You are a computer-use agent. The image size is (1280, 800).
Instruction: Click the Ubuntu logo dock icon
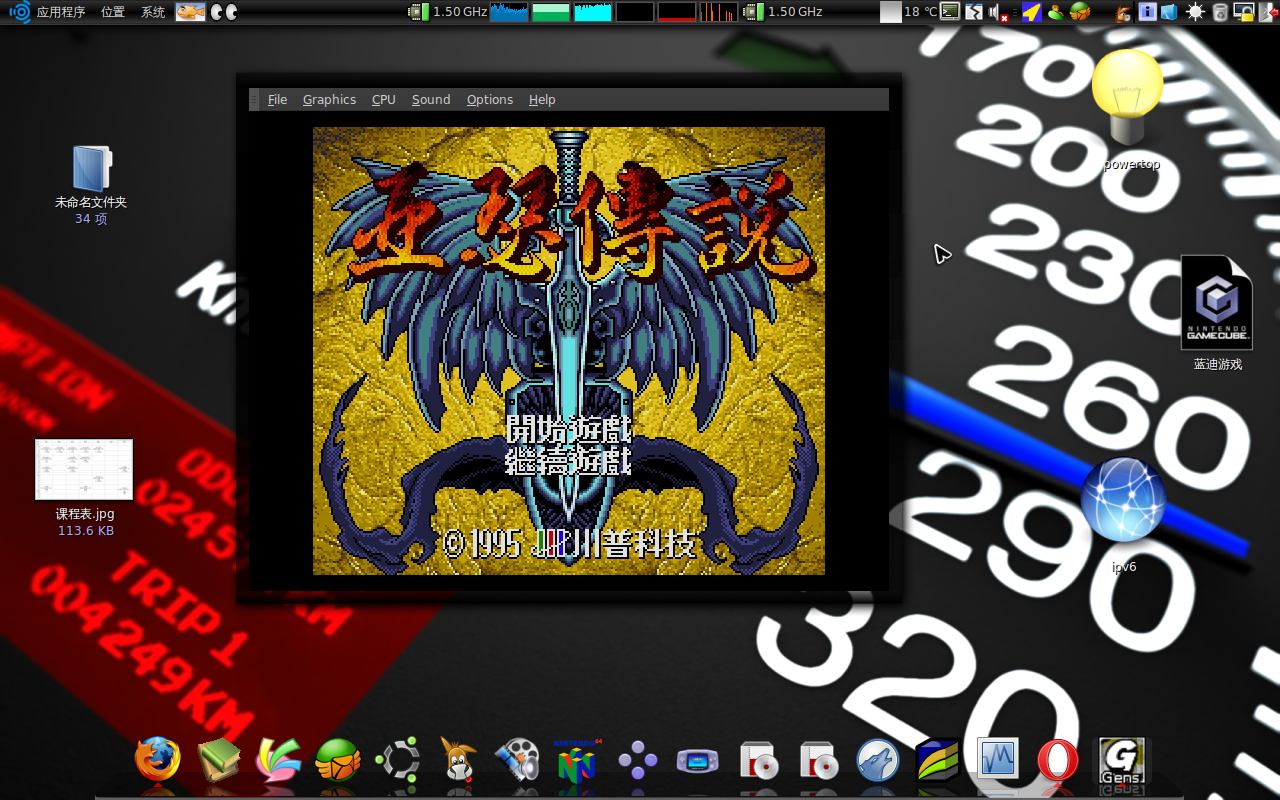[x=398, y=760]
